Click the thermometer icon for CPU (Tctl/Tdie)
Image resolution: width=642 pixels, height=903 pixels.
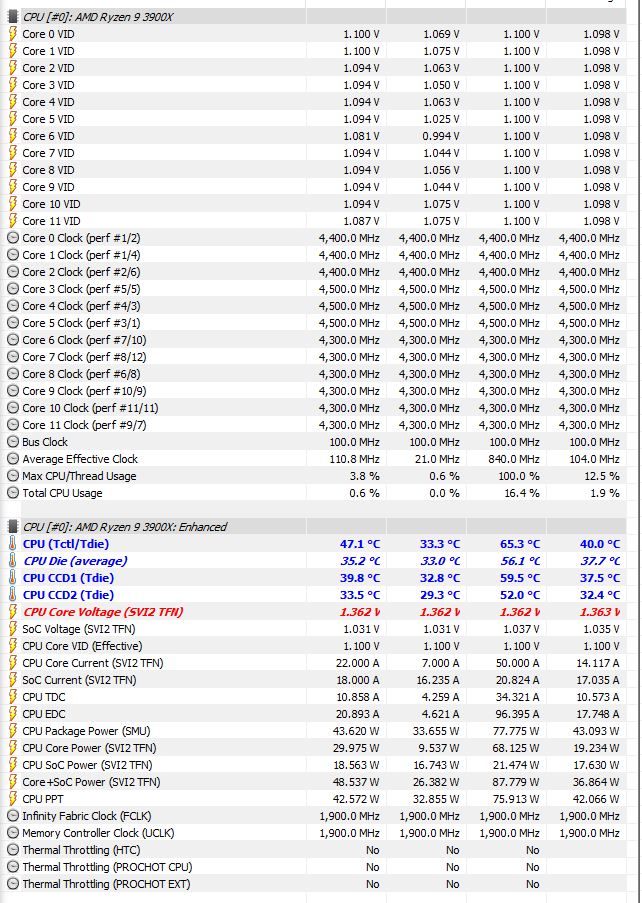13,544
